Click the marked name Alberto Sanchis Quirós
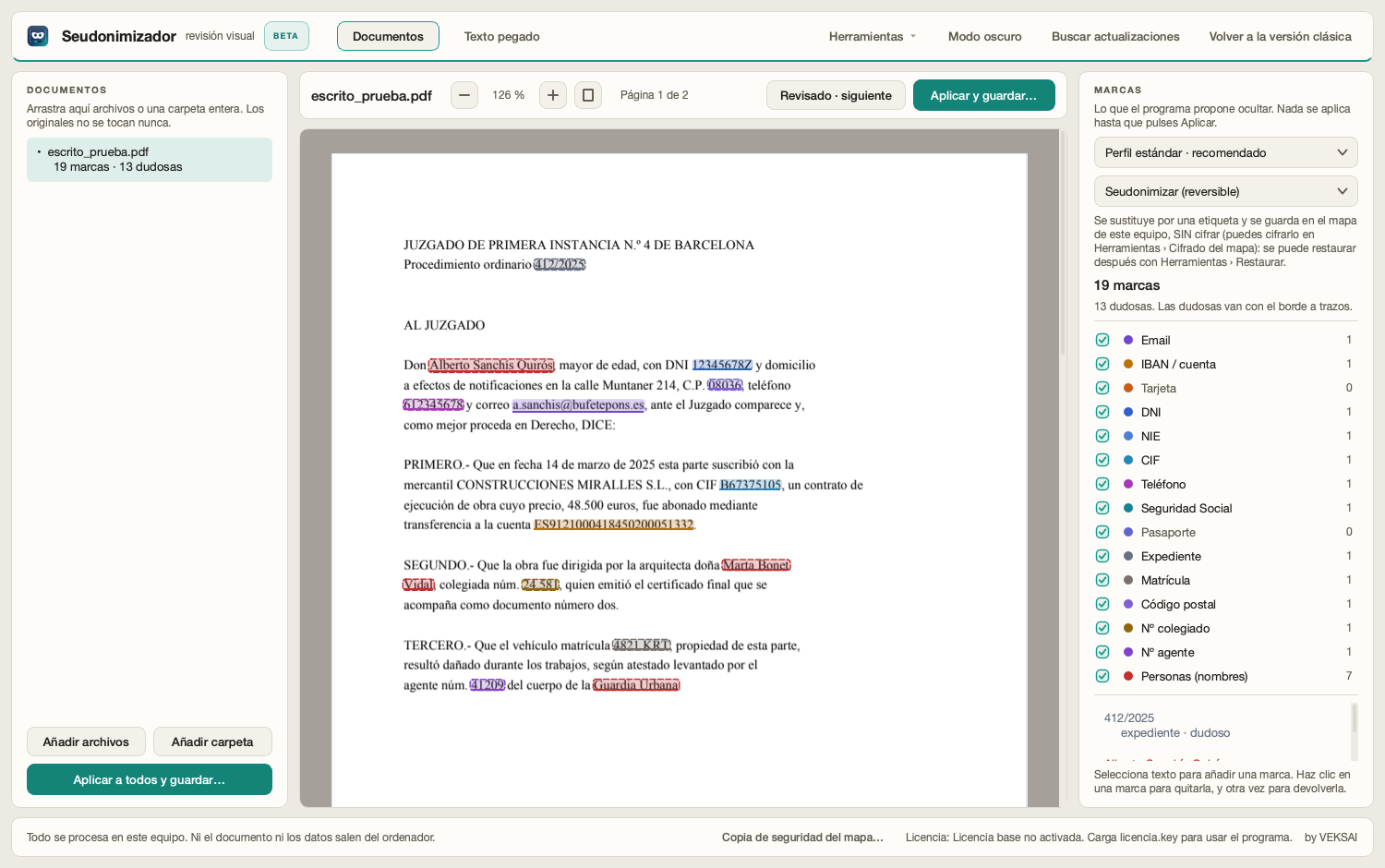Image resolution: width=1385 pixels, height=868 pixels. tap(491, 365)
